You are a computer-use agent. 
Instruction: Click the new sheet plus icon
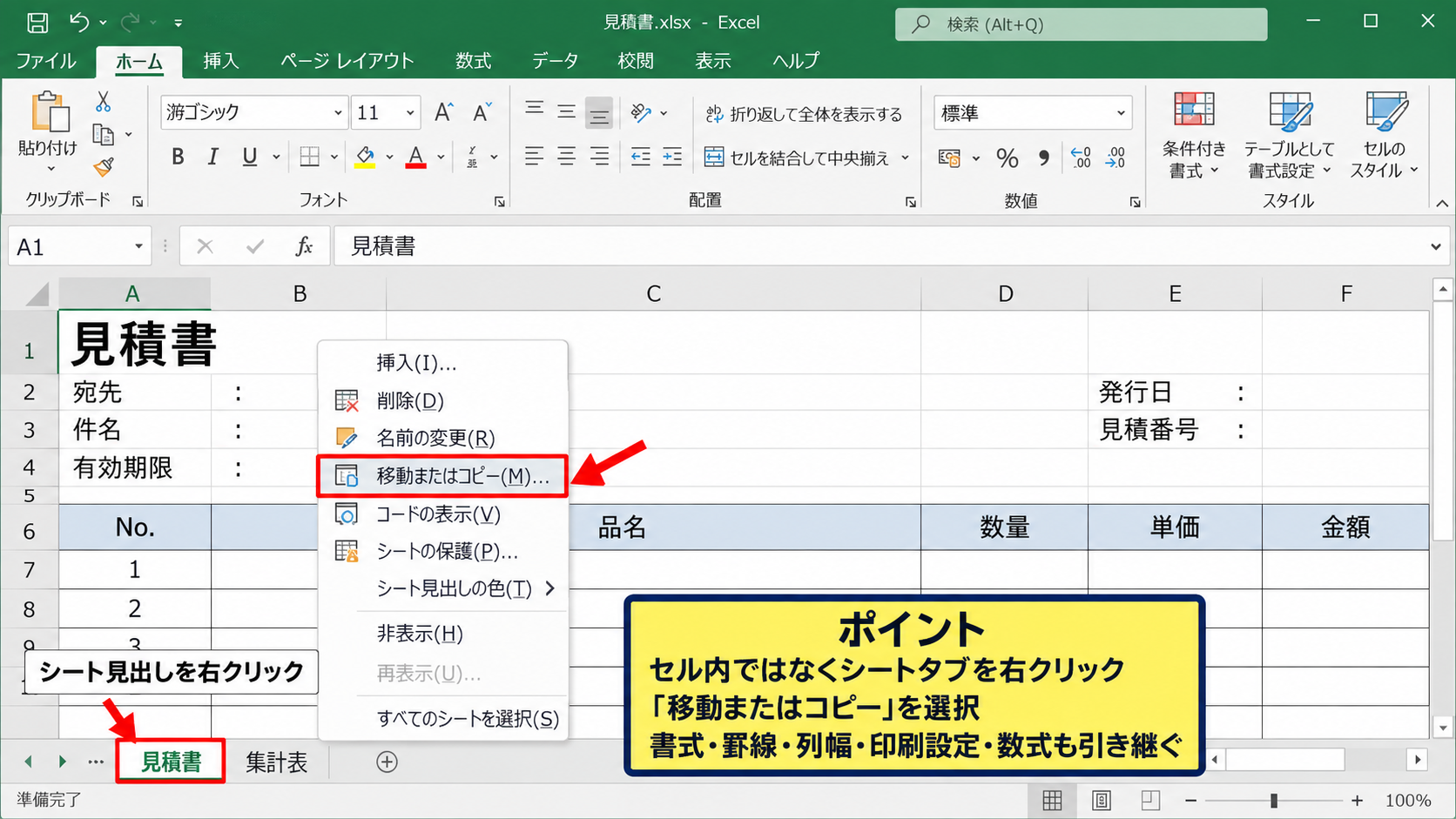pos(387,762)
